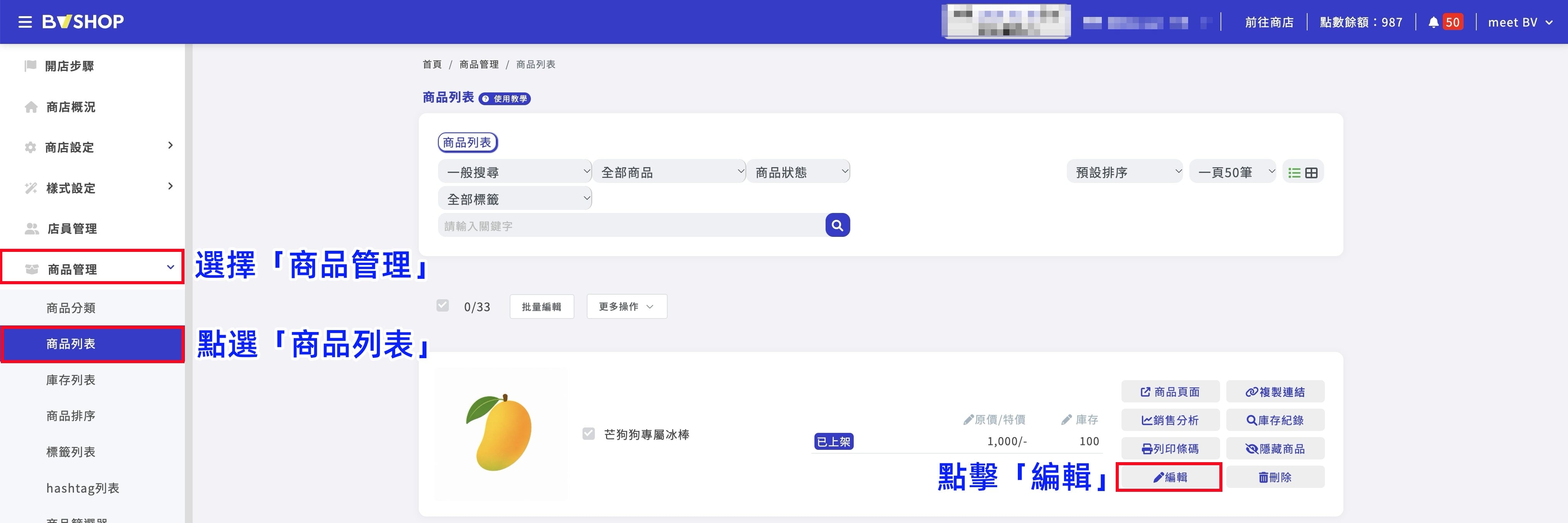Click the 樣式設定 magic wand icon

[x=30, y=188]
